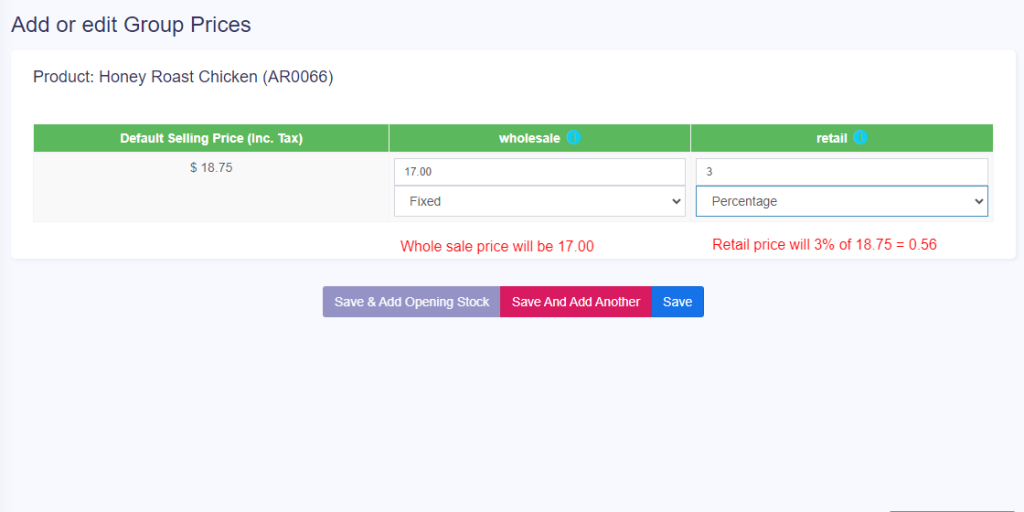Click the $ 18.75 default price cell

211,168
